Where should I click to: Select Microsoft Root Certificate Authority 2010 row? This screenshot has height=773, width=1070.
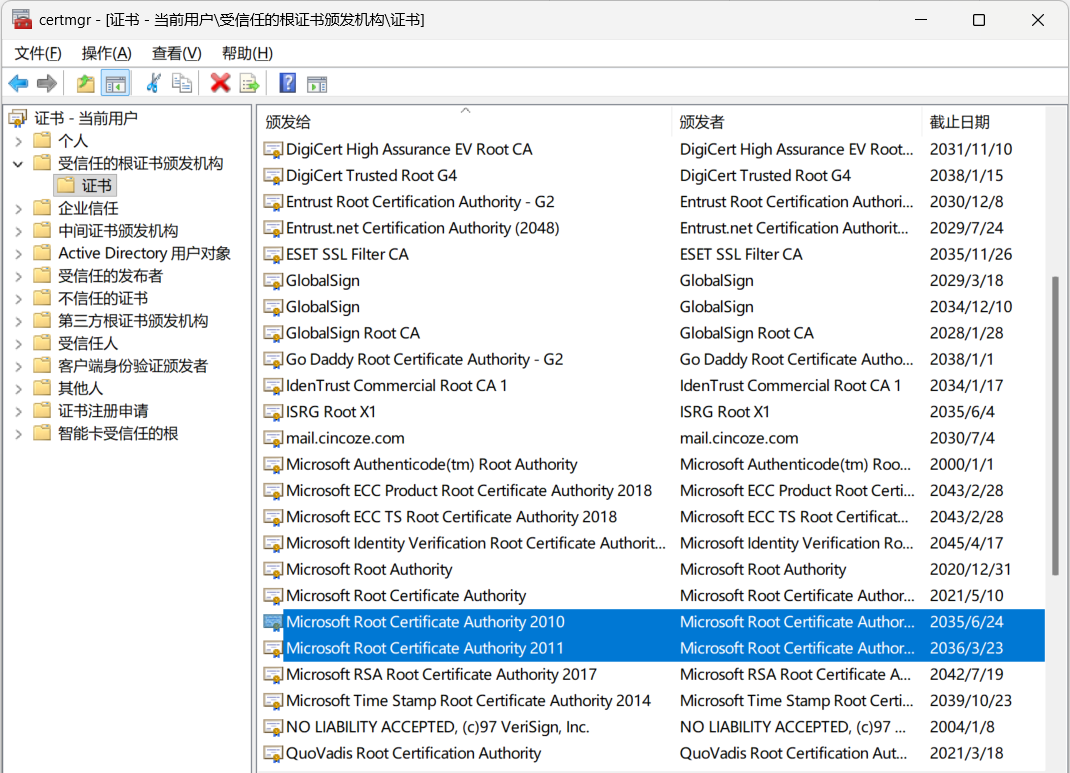click(x=653, y=622)
